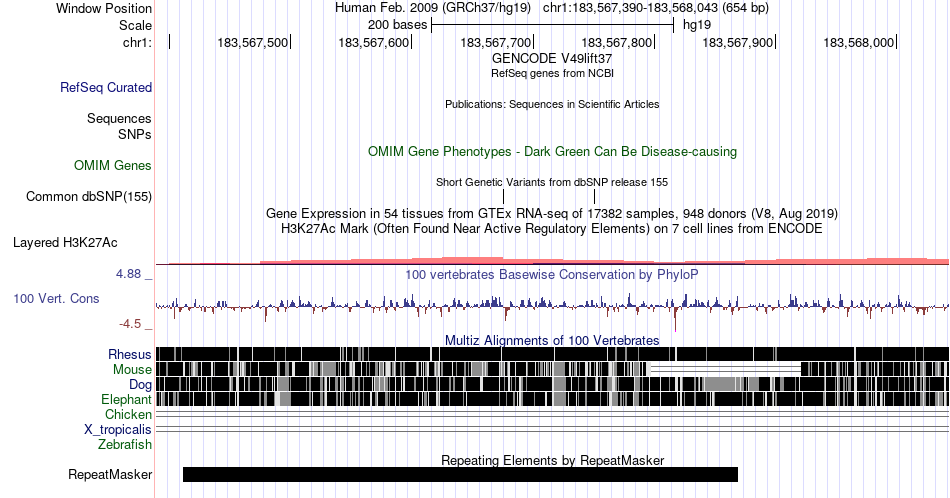
Task: Click the RefSeq genes from NCBI title
Action: tap(552, 73)
